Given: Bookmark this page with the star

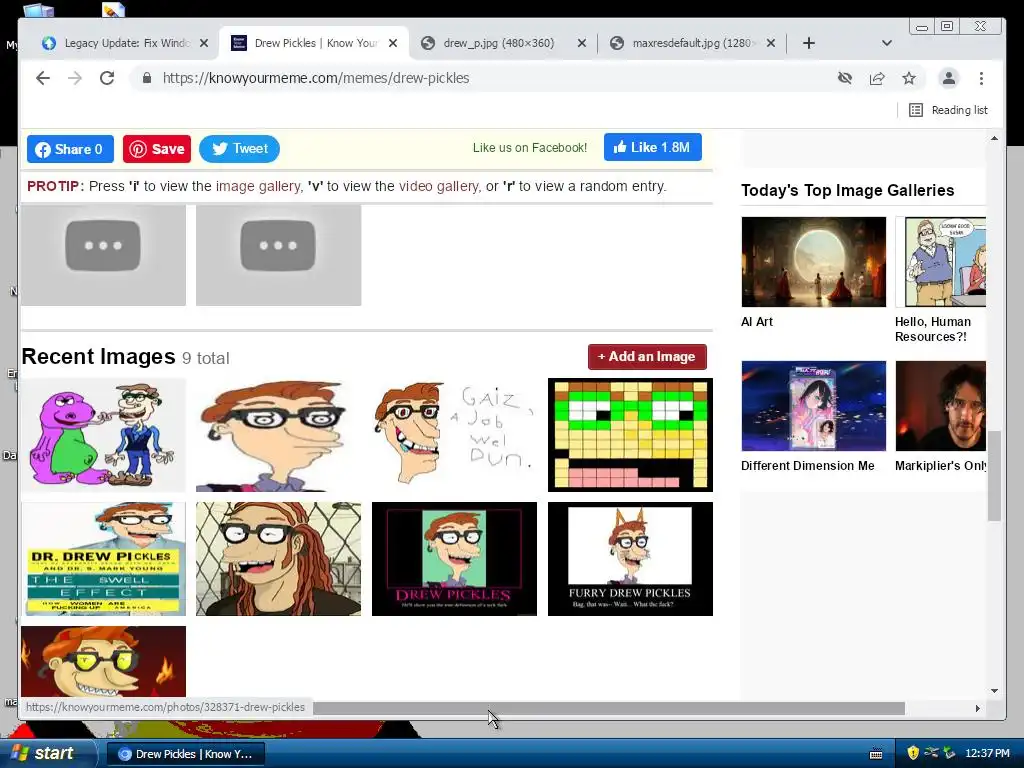Looking at the screenshot, I should pyautogui.click(x=909, y=78).
